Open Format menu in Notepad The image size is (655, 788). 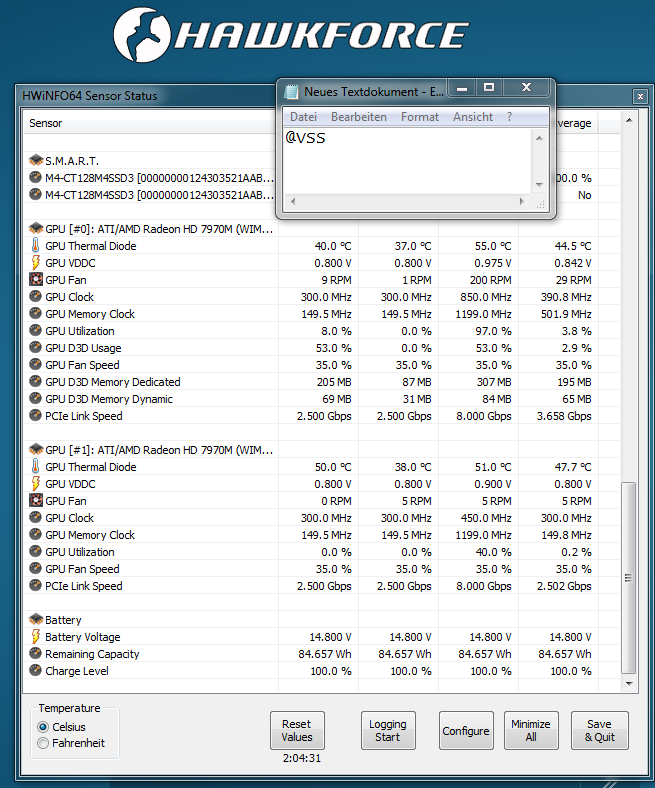(x=420, y=117)
